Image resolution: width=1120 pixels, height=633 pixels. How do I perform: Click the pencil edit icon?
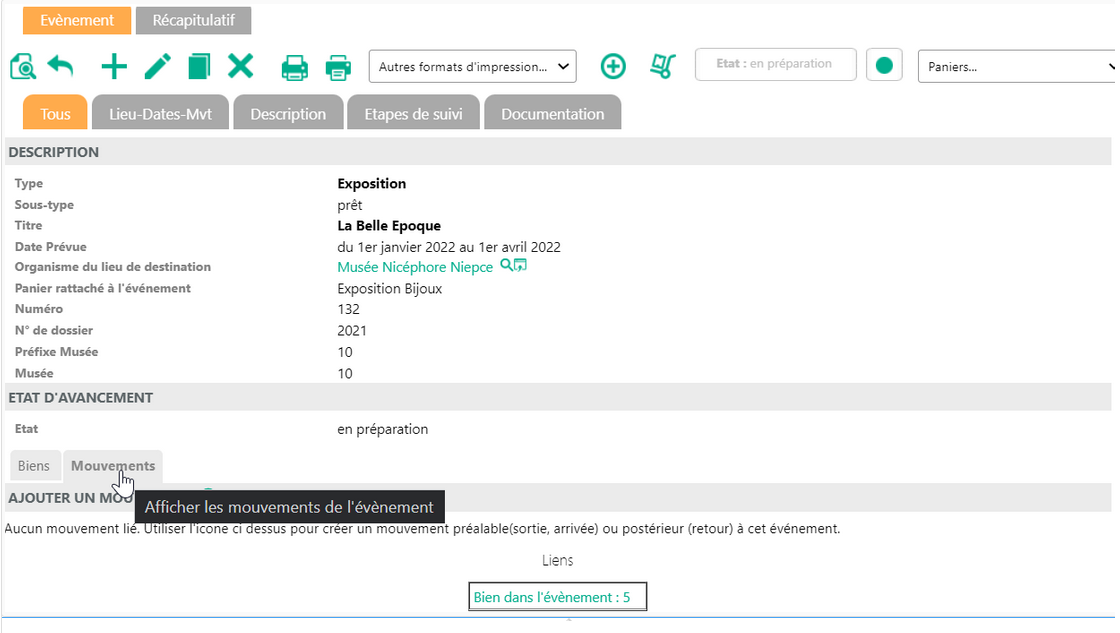point(157,67)
